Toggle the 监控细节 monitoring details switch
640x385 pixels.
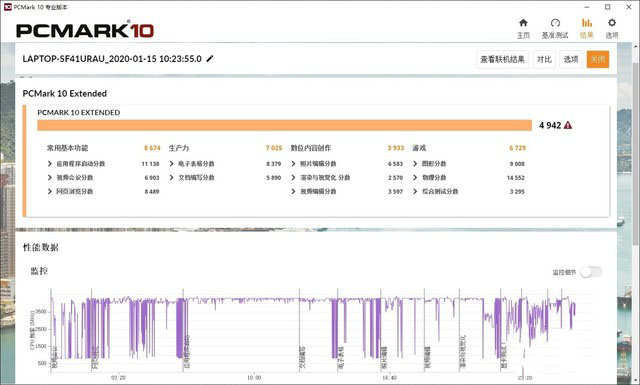click(x=591, y=272)
